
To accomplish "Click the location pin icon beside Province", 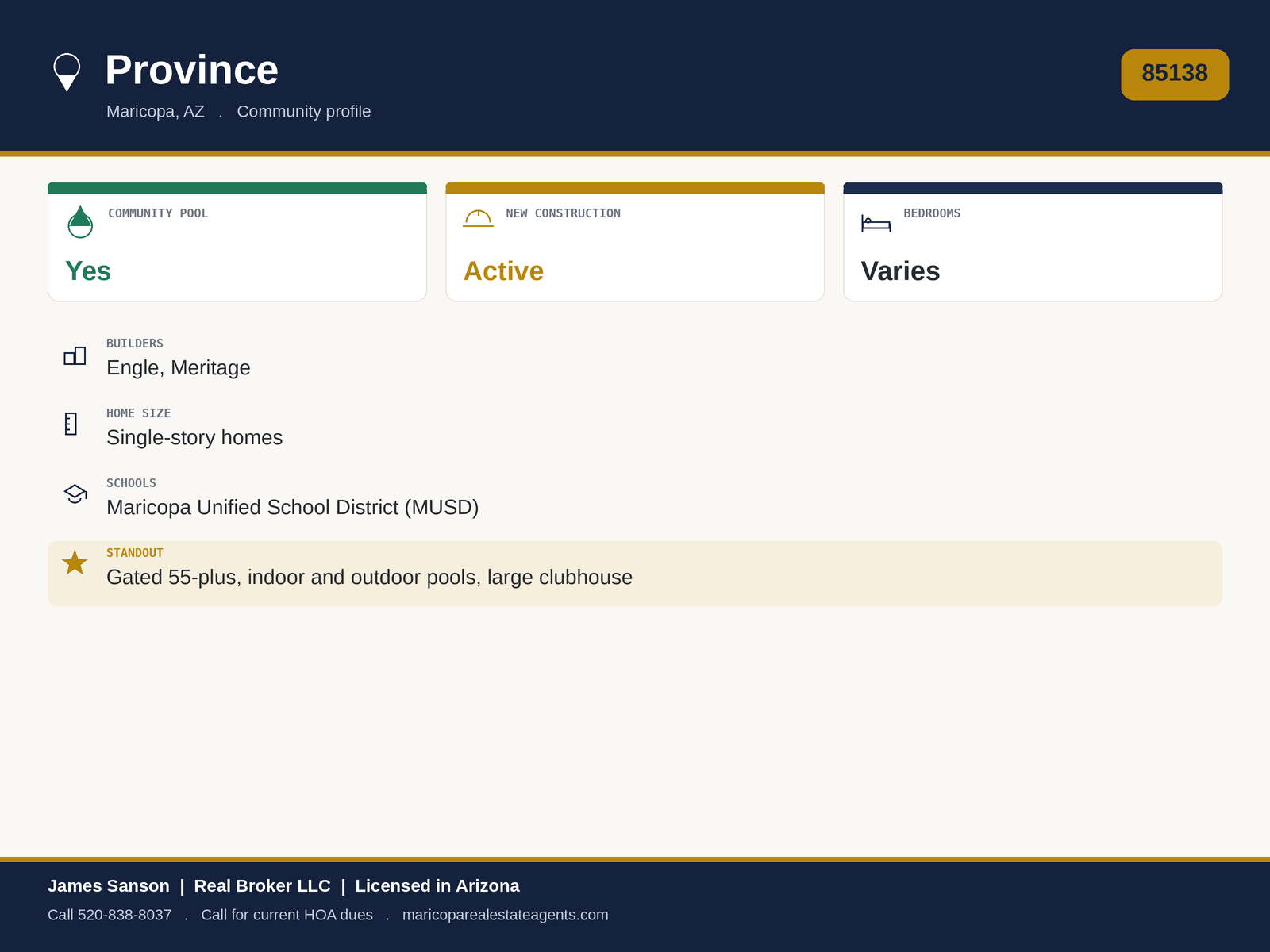I will point(67,72).
